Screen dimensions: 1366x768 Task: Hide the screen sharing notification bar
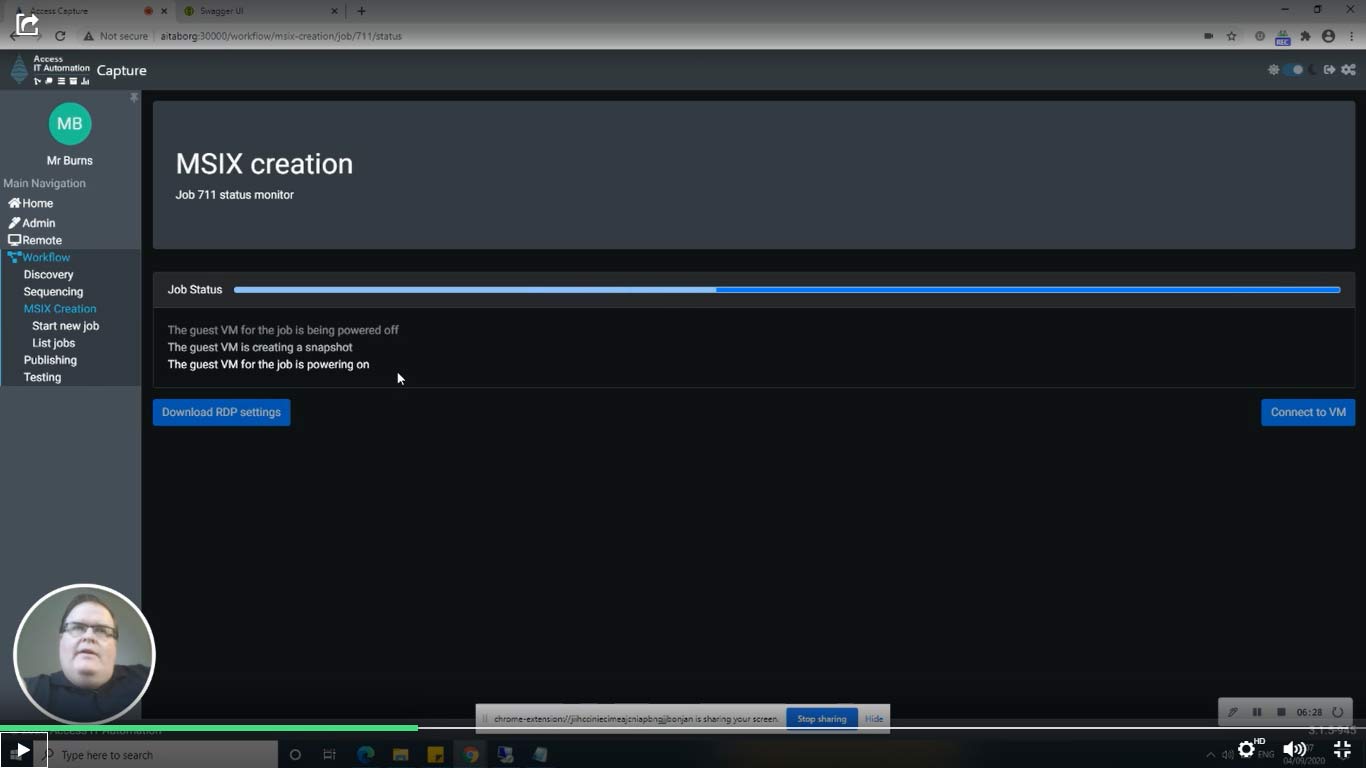pyautogui.click(x=873, y=718)
